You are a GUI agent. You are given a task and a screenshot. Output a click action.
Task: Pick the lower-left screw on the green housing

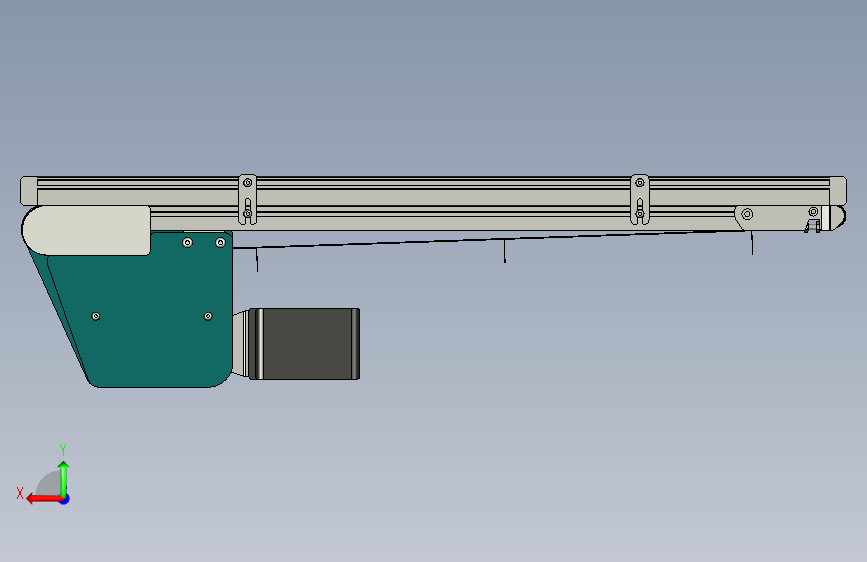96,316
